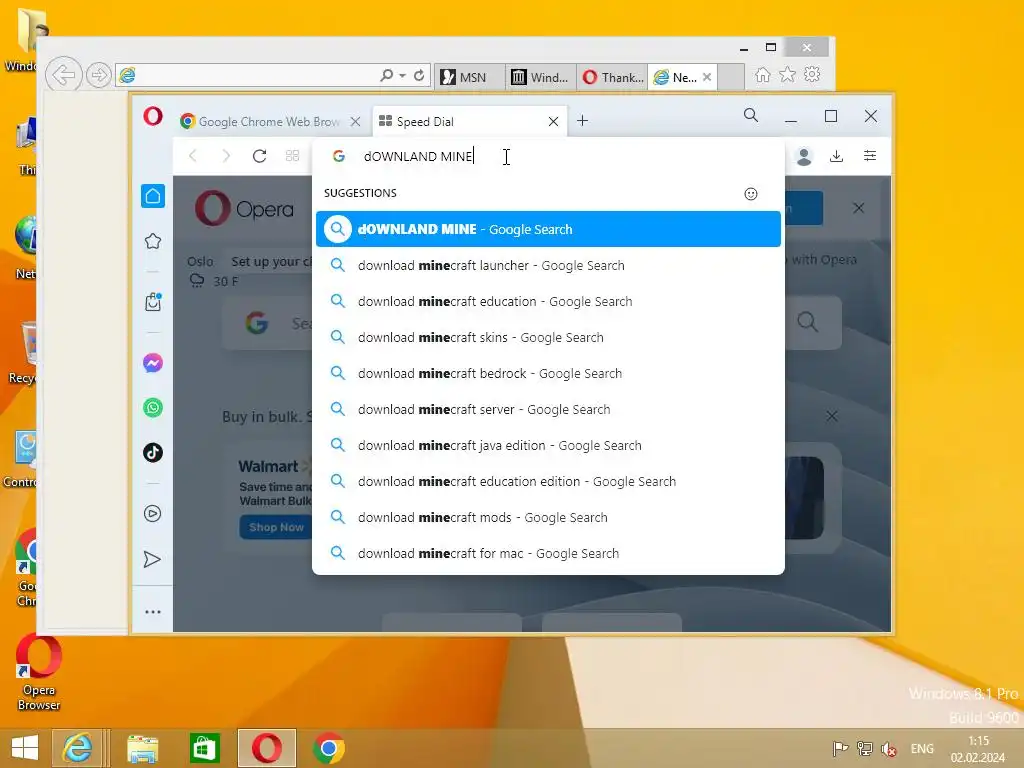
Task: Go back in Opera navigation
Action: pos(193,155)
